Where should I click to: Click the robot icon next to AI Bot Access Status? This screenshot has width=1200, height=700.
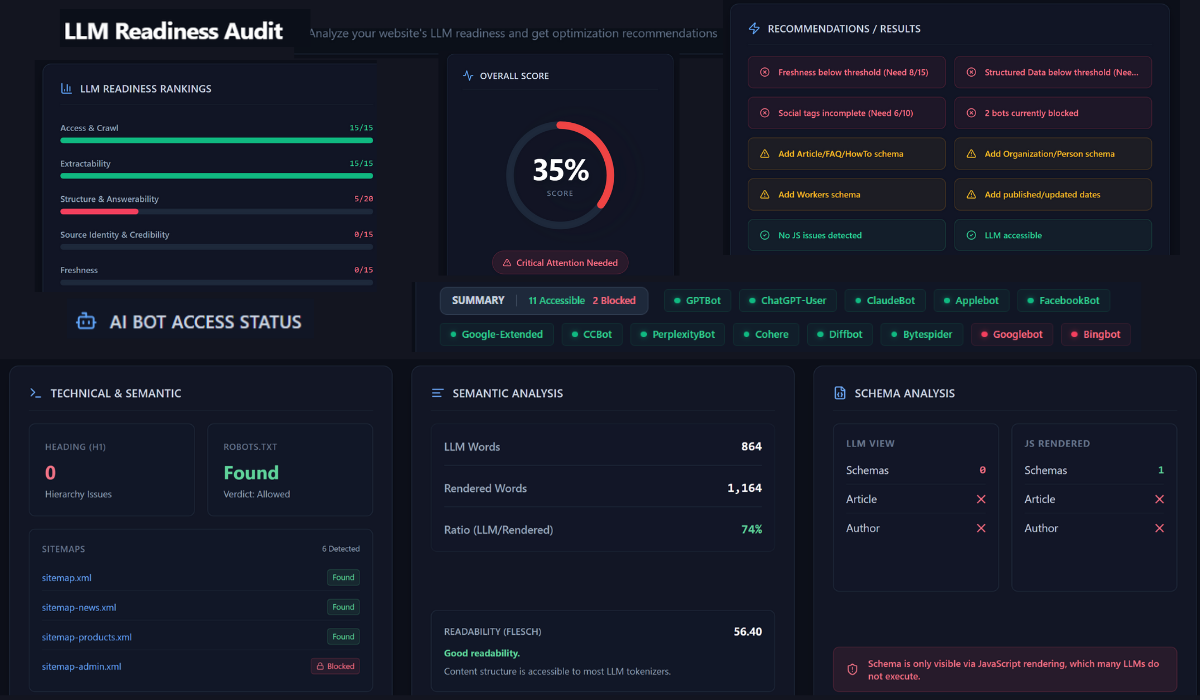click(86, 322)
